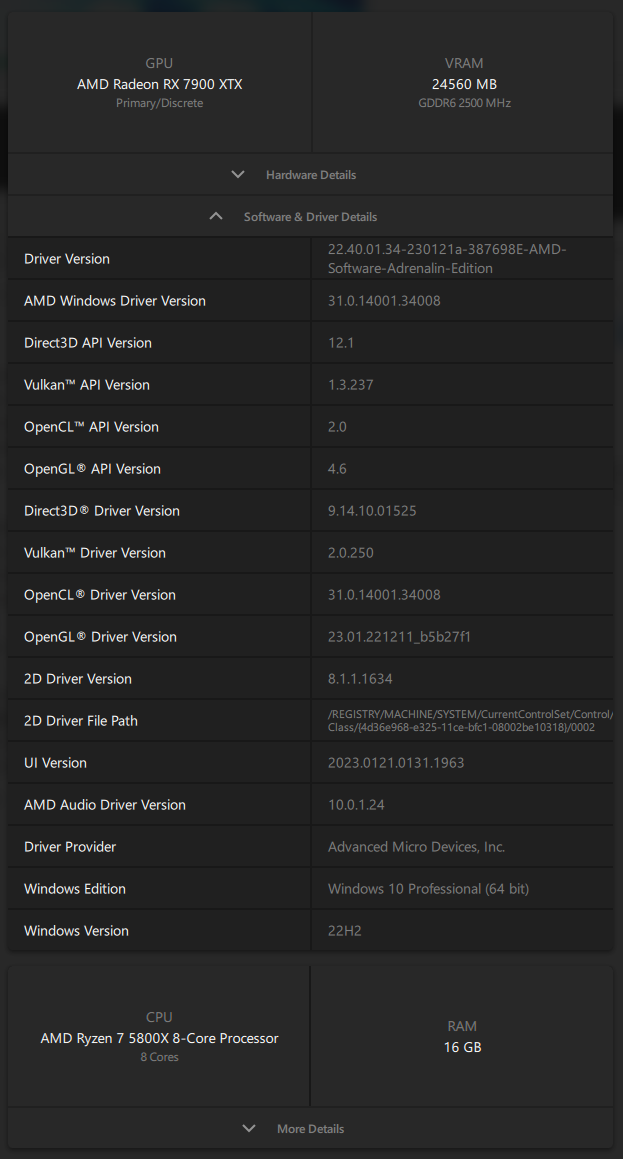
Task: Click the OpenCL API Version row label
Action: [x=91, y=426]
